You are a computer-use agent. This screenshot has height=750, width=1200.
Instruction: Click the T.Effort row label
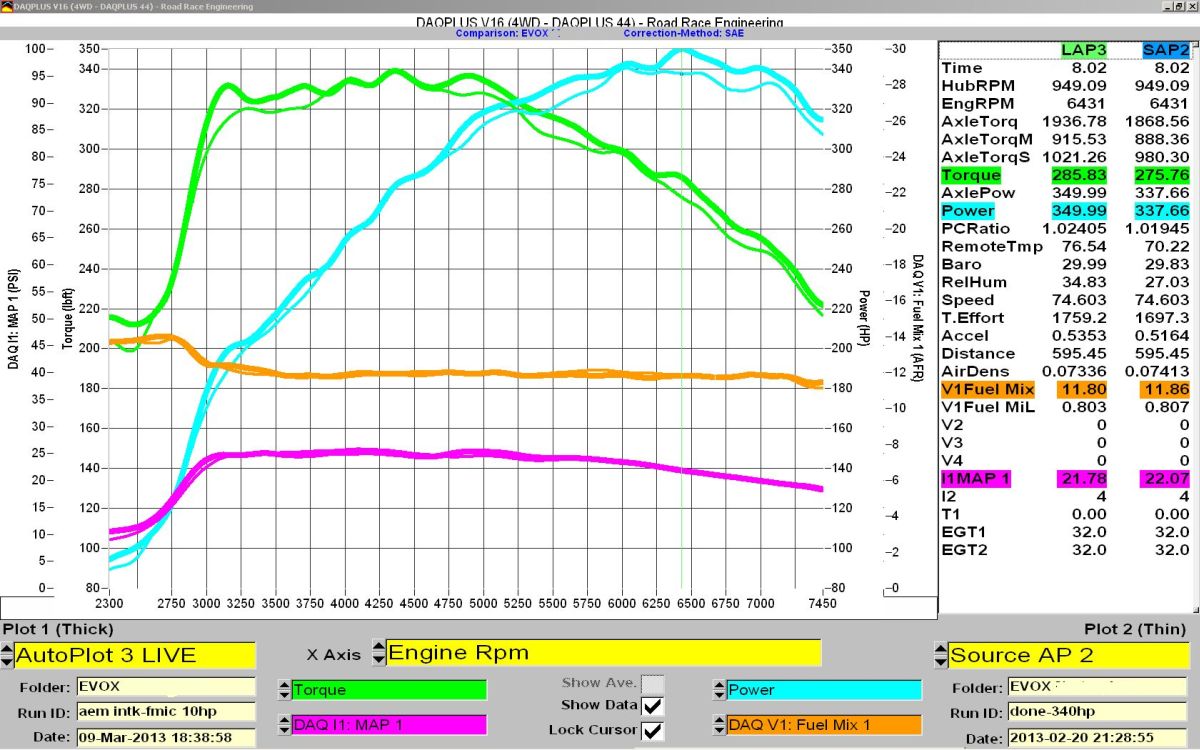click(x=973, y=318)
